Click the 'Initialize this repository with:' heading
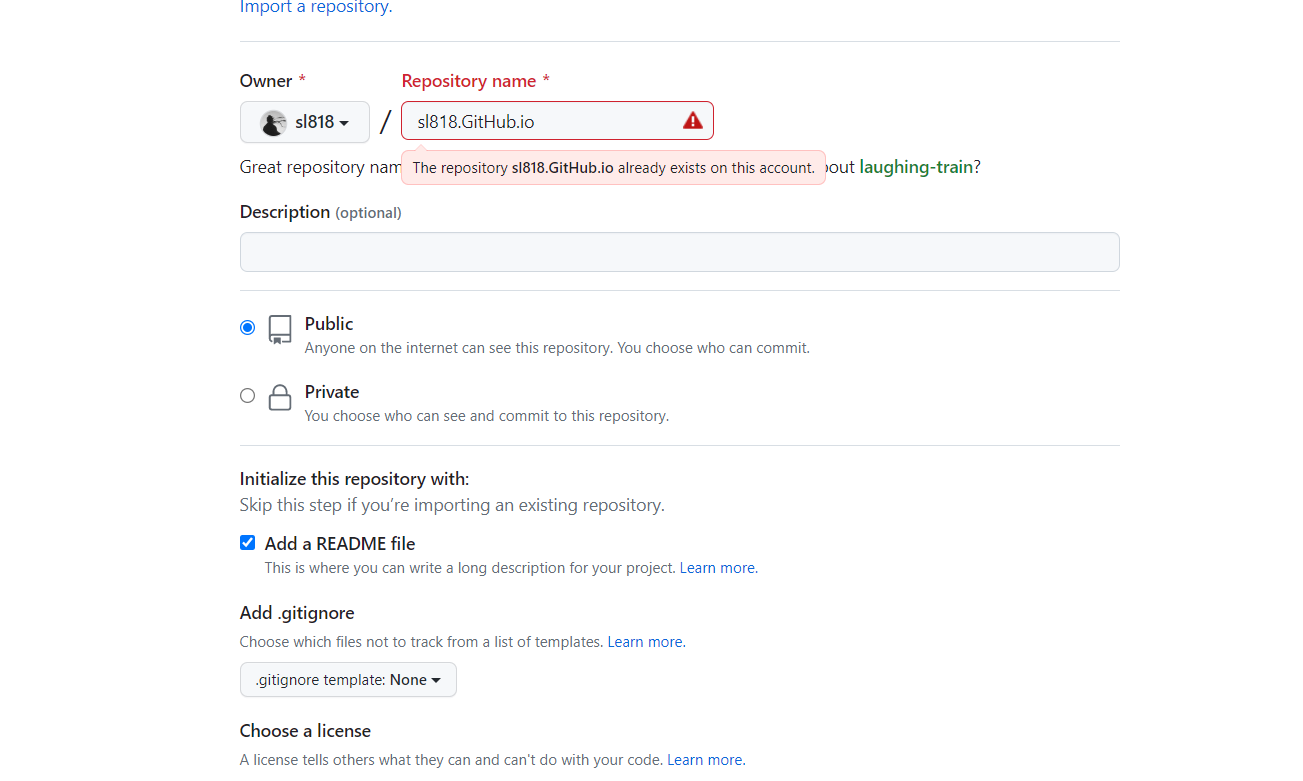 point(354,479)
